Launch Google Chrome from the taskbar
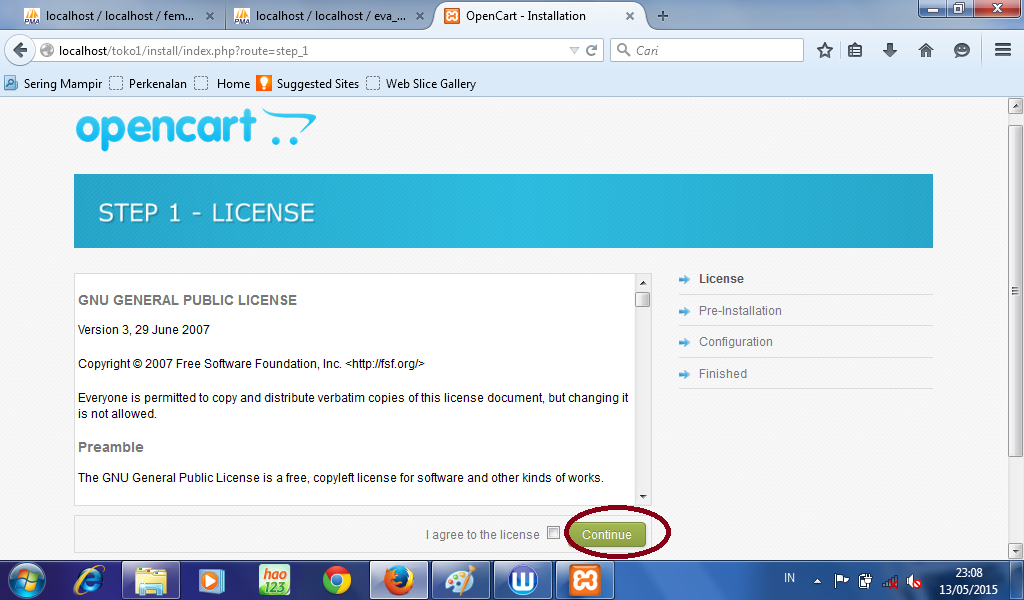 [337, 580]
